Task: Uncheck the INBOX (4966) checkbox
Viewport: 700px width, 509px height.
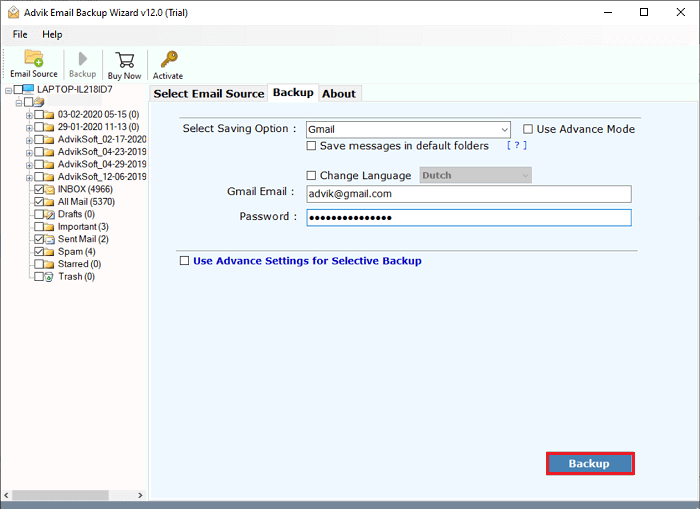Action: pyautogui.click(x=39, y=189)
